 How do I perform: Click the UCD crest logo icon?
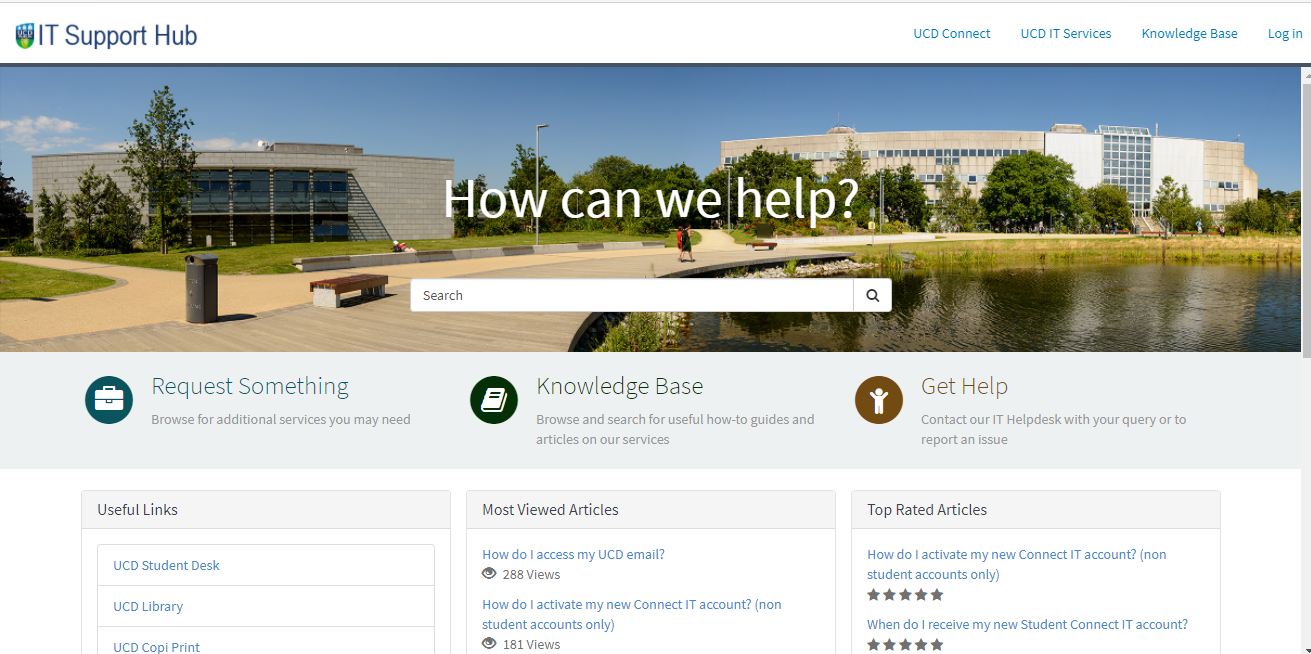point(25,36)
